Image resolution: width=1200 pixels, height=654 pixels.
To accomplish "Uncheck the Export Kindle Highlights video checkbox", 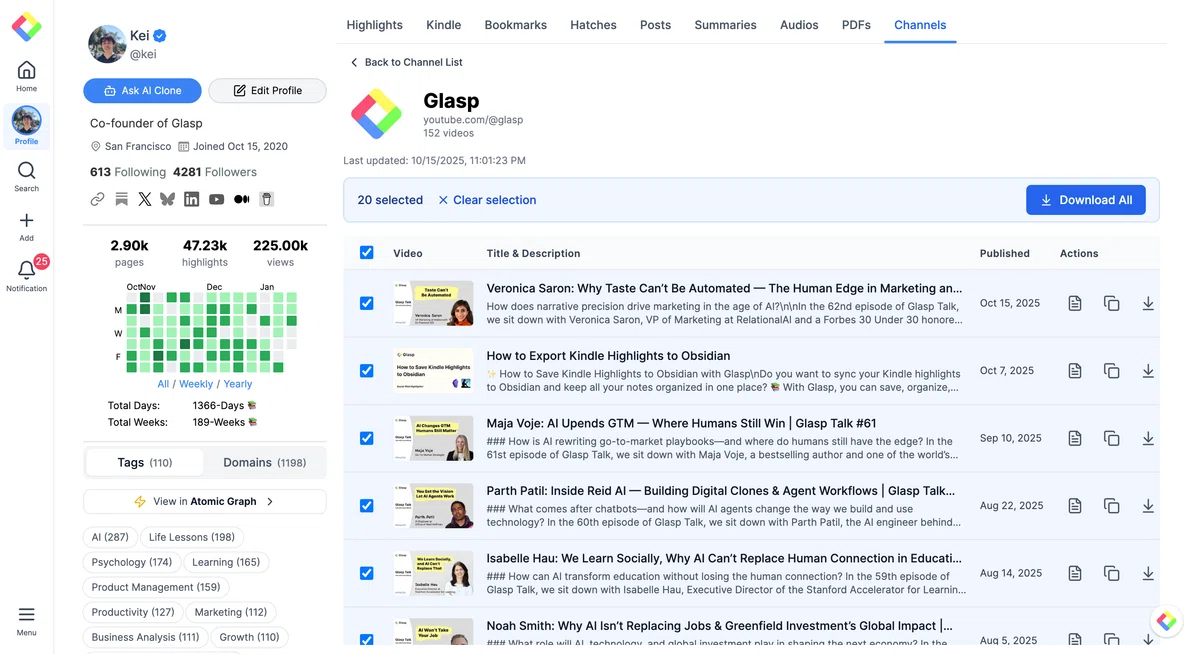I will 366,371.
